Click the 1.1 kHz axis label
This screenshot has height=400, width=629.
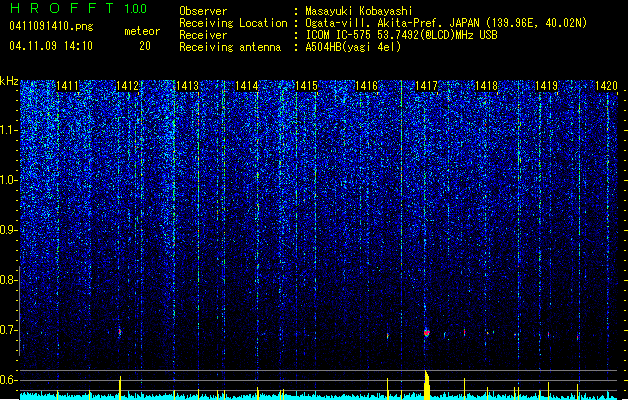[x=9, y=130]
